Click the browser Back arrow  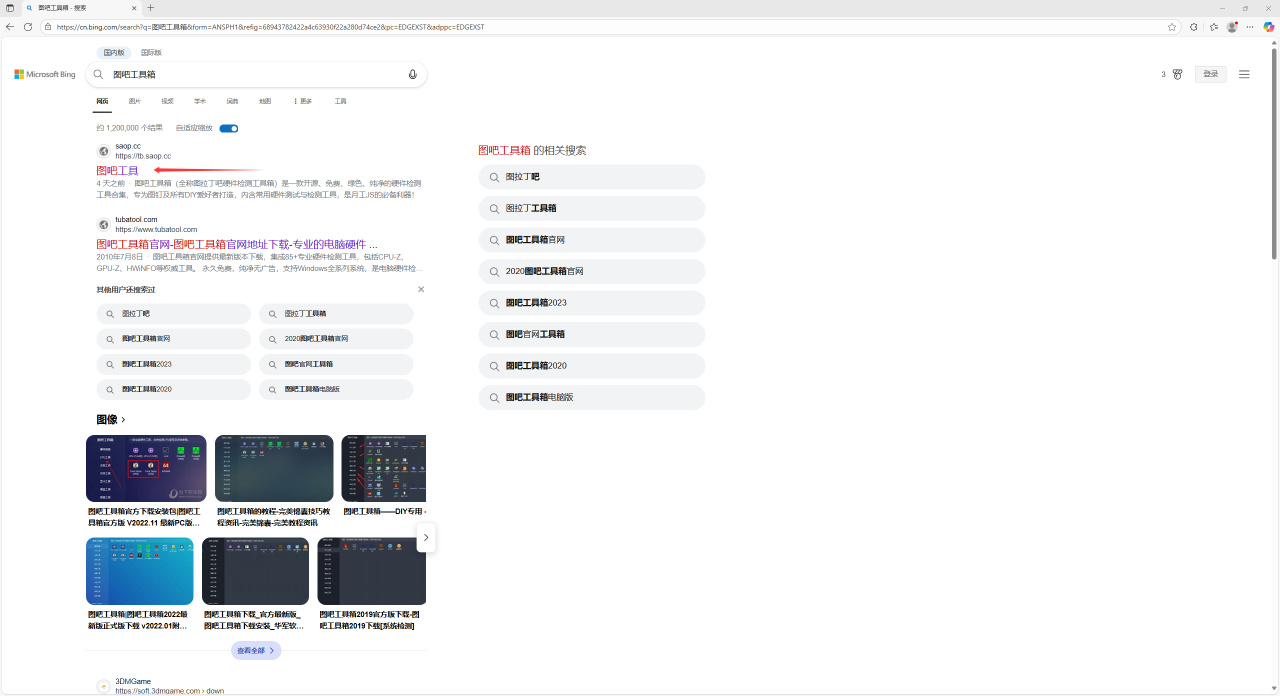pos(10,27)
